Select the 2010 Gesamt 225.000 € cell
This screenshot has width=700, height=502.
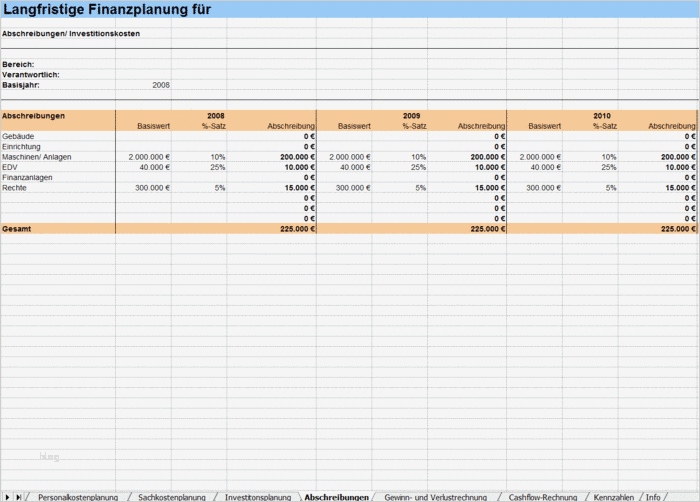tap(657, 229)
